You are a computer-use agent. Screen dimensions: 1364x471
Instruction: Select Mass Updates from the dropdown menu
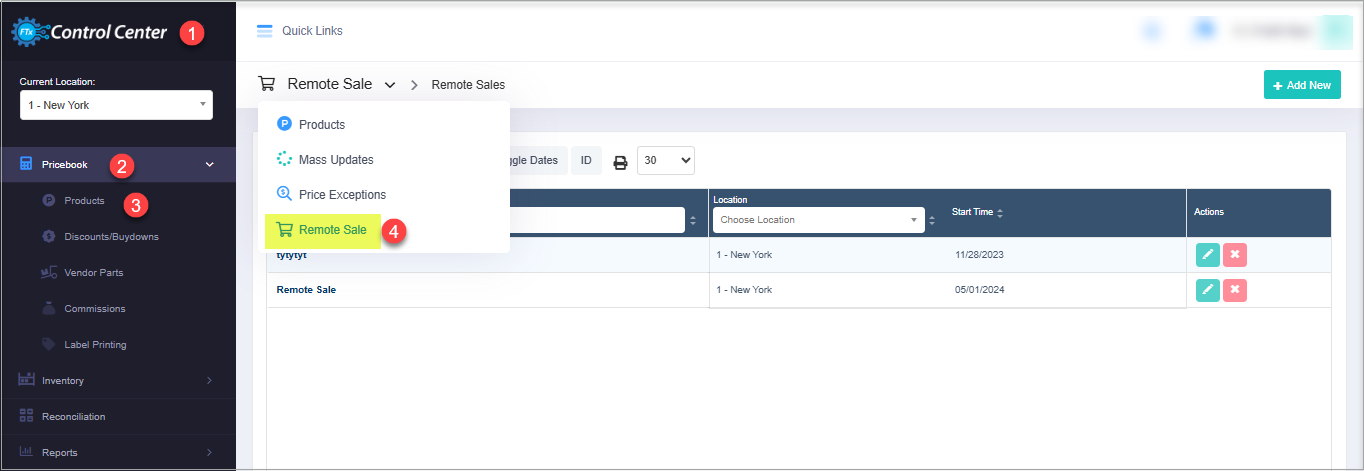pyautogui.click(x=384, y=159)
